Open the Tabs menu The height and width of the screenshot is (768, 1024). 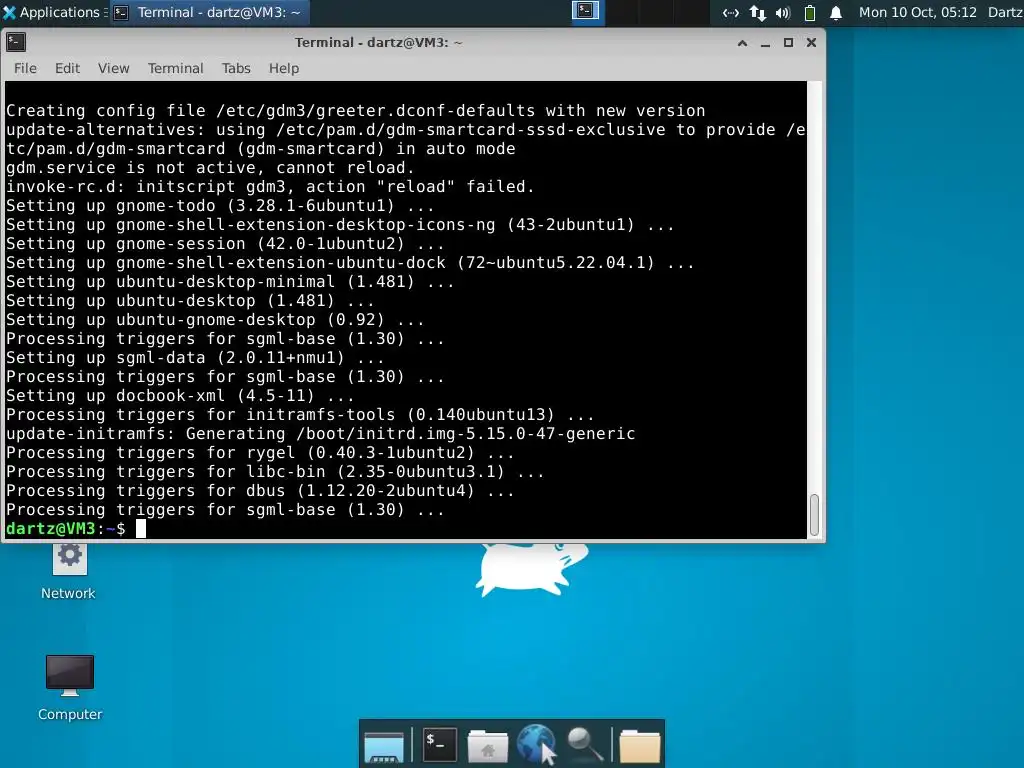[x=236, y=68]
